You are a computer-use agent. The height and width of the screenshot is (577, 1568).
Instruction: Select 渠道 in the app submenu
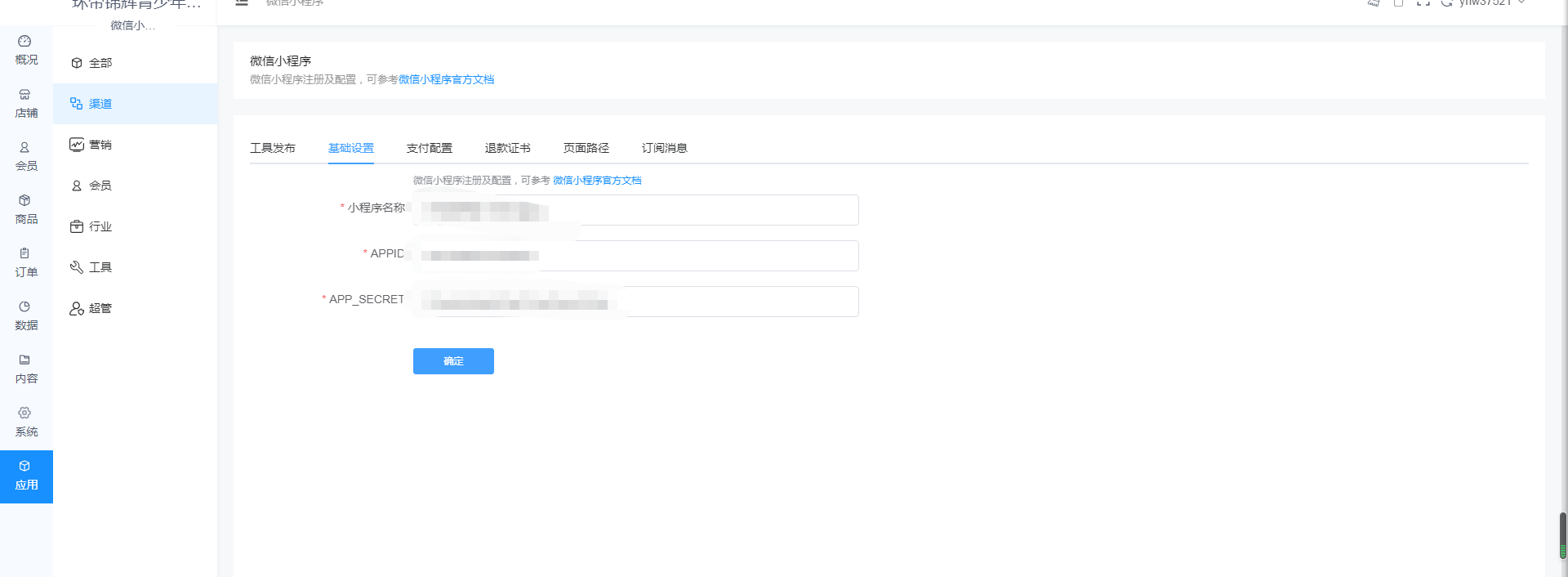point(136,104)
